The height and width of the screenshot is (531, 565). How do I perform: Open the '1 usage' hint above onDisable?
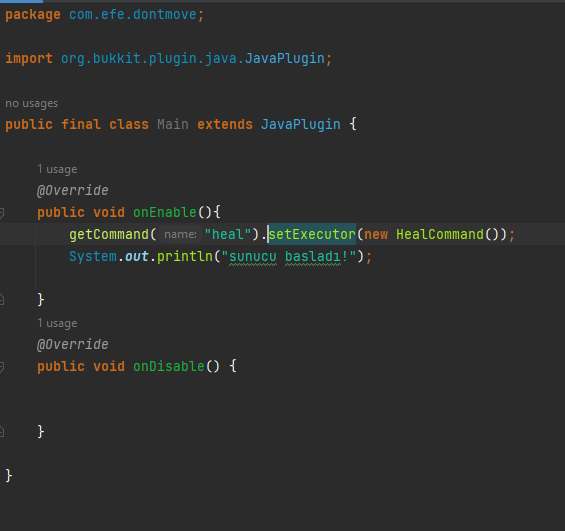[x=57, y=323]
